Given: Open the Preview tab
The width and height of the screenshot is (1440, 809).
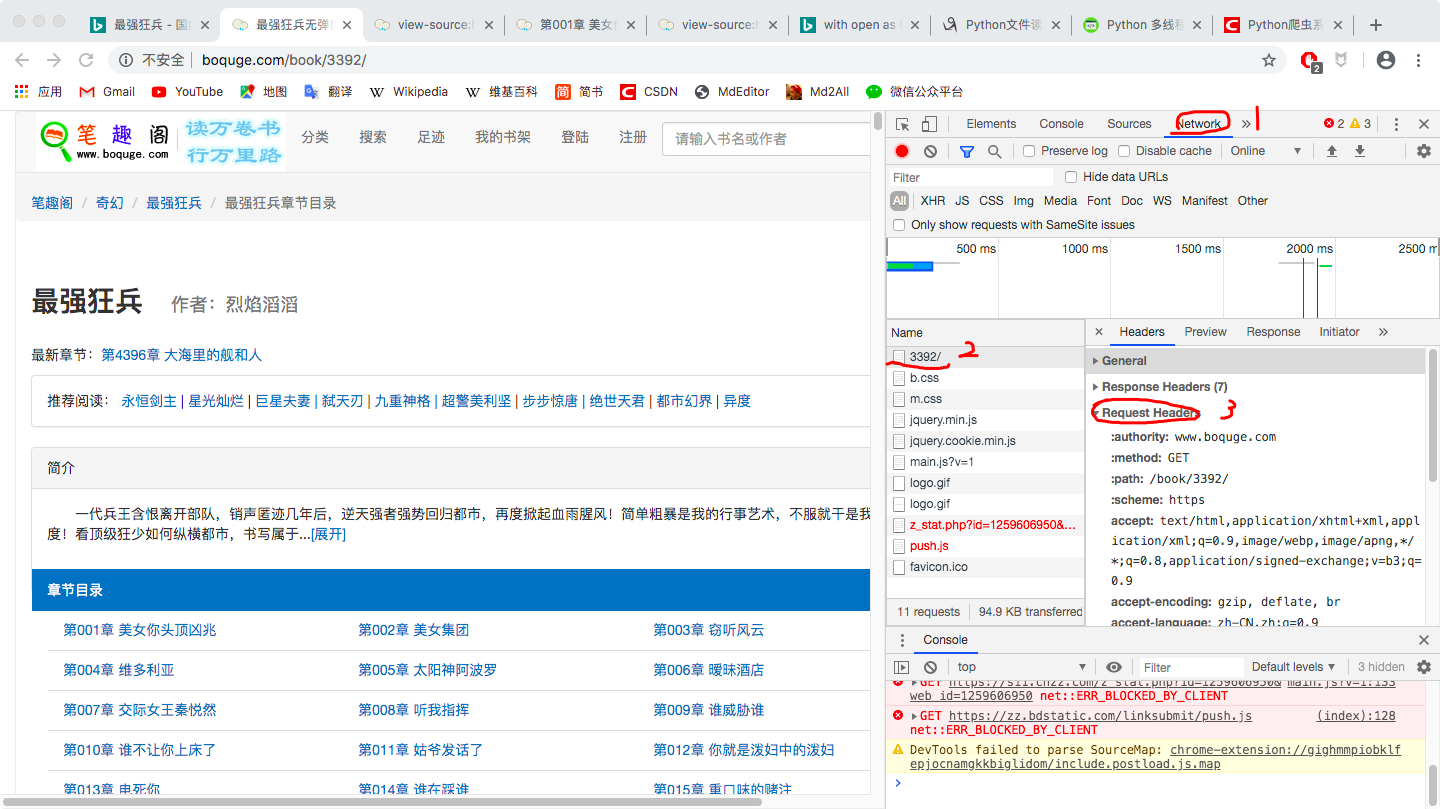Looking at the screenshot, I should pos(1205,332).
